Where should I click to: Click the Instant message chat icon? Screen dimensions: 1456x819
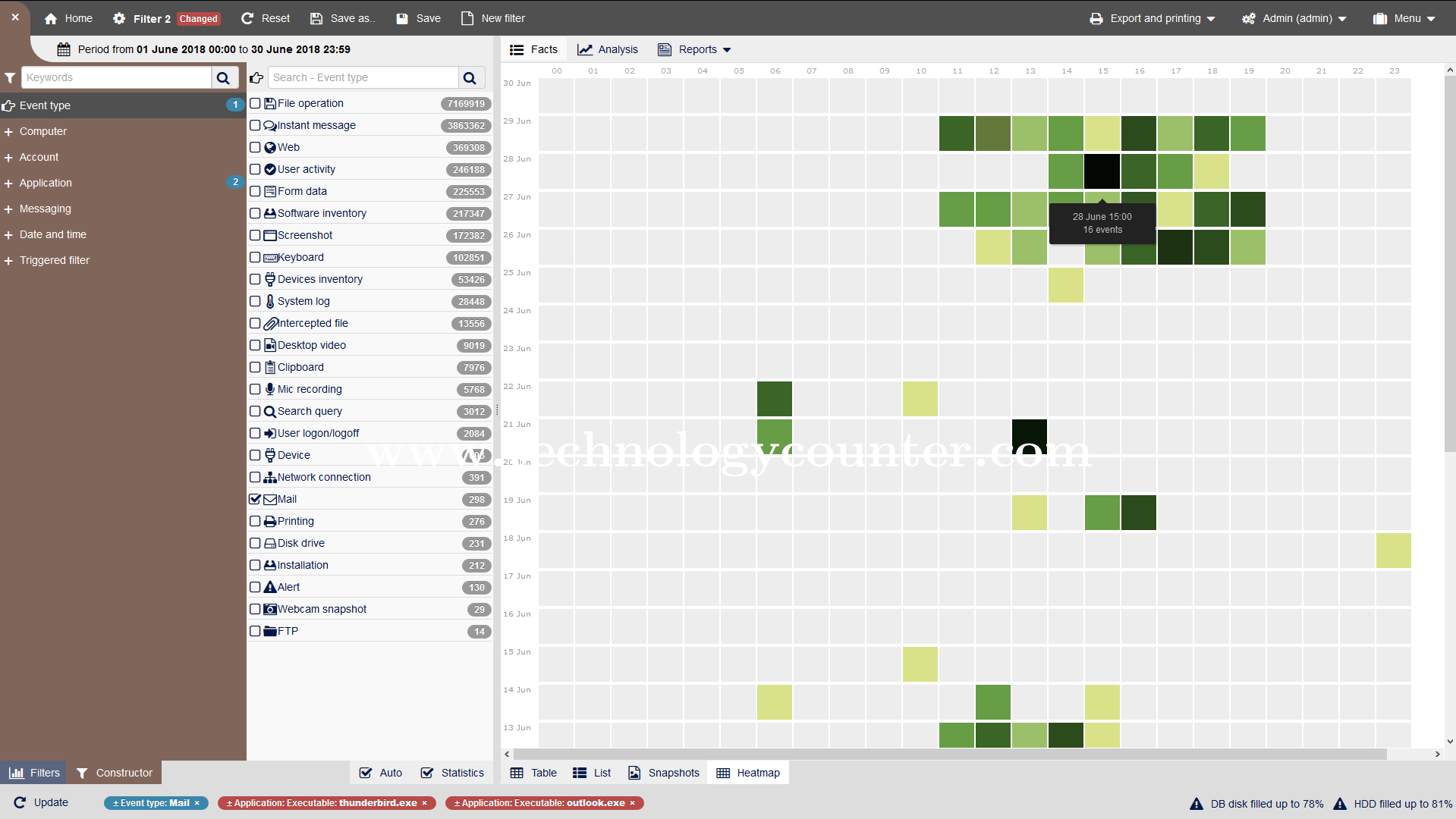(269, 125)
